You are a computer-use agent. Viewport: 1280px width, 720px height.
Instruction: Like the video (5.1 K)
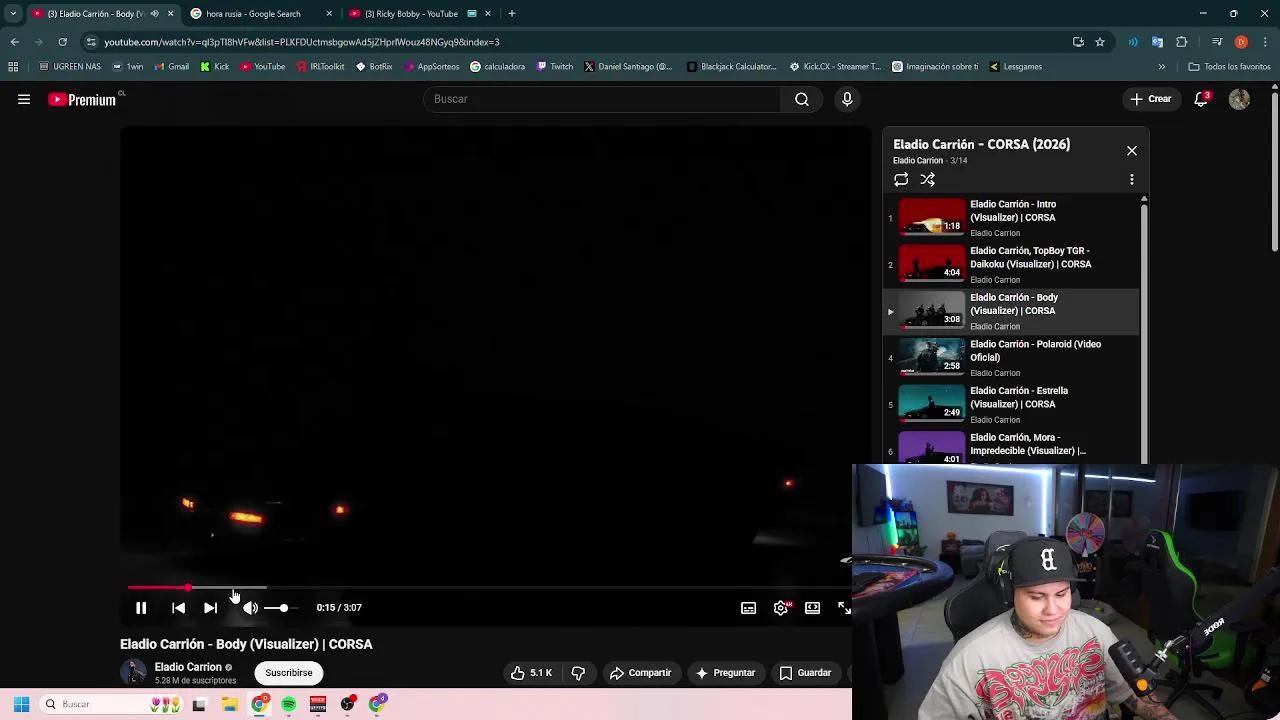(531, 673)
